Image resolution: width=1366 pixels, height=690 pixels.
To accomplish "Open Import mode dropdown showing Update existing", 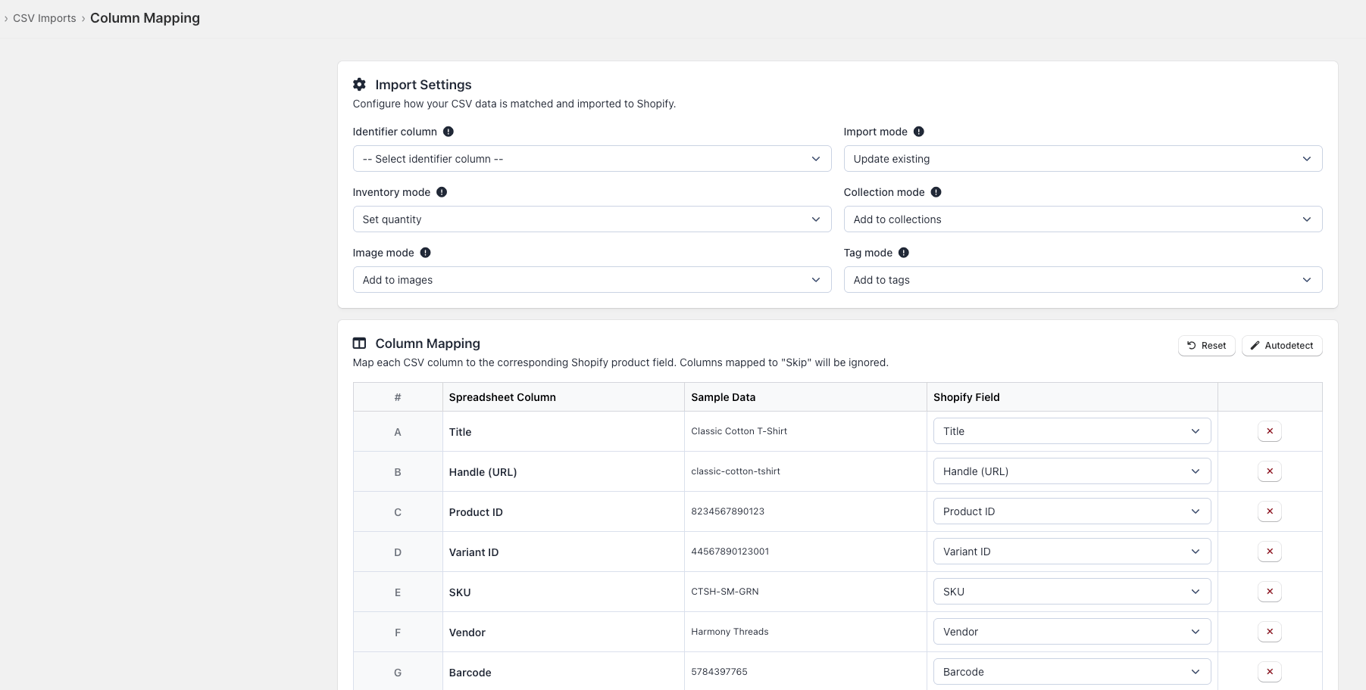I will 1083,159.
